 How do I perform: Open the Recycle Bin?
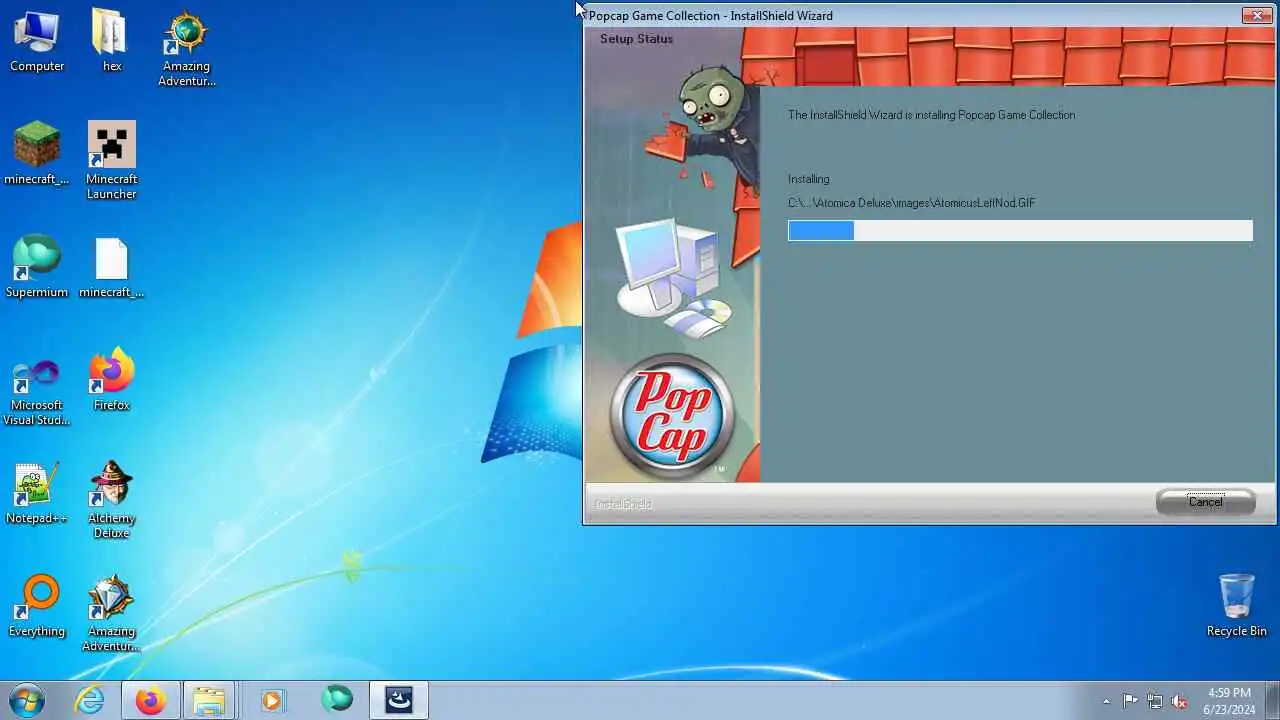coord(1236,606)
